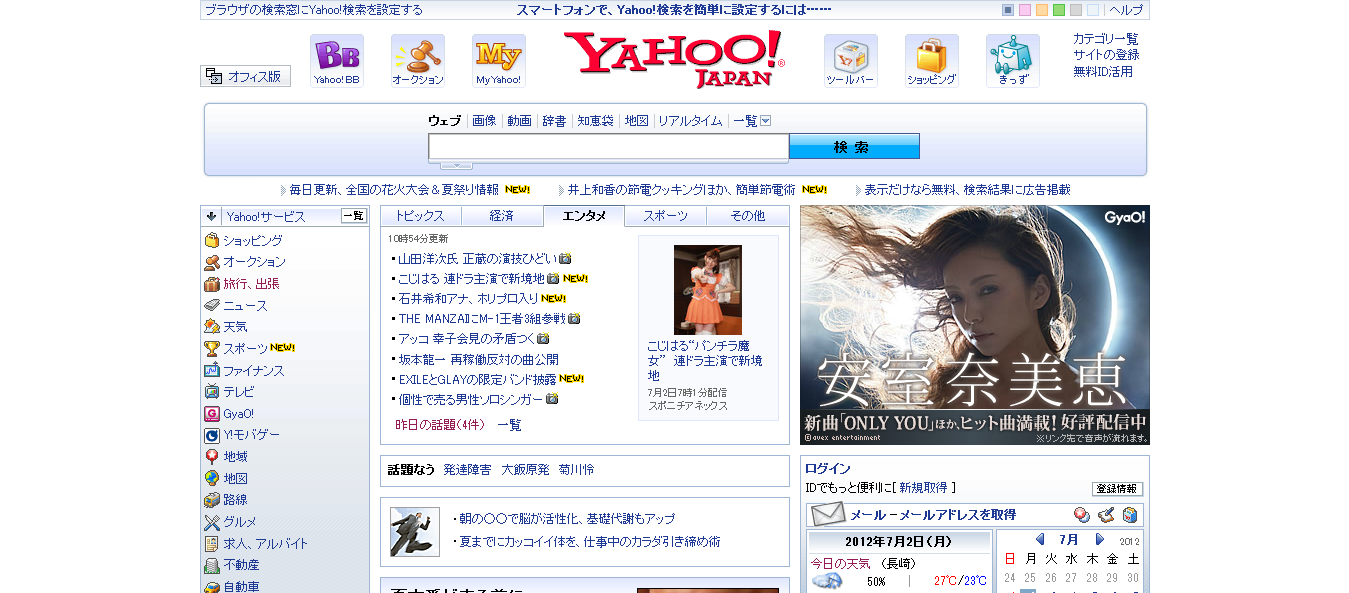Image resolution: width=1349 pixels, height=593 pixels.
Task: Open the My Yahoo! icon
Action: (x=499, y=61)
